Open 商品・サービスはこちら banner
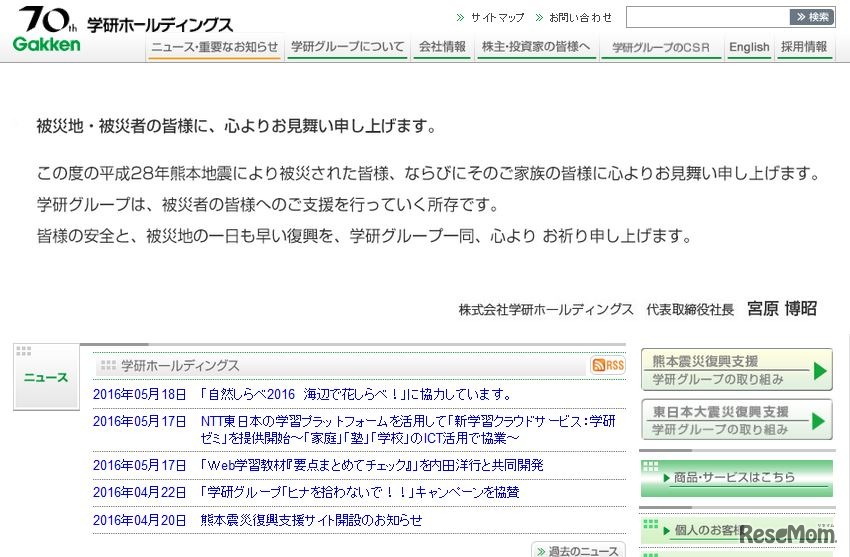The height and width of the screenshot is (557, 850). (x=736, y=478)
